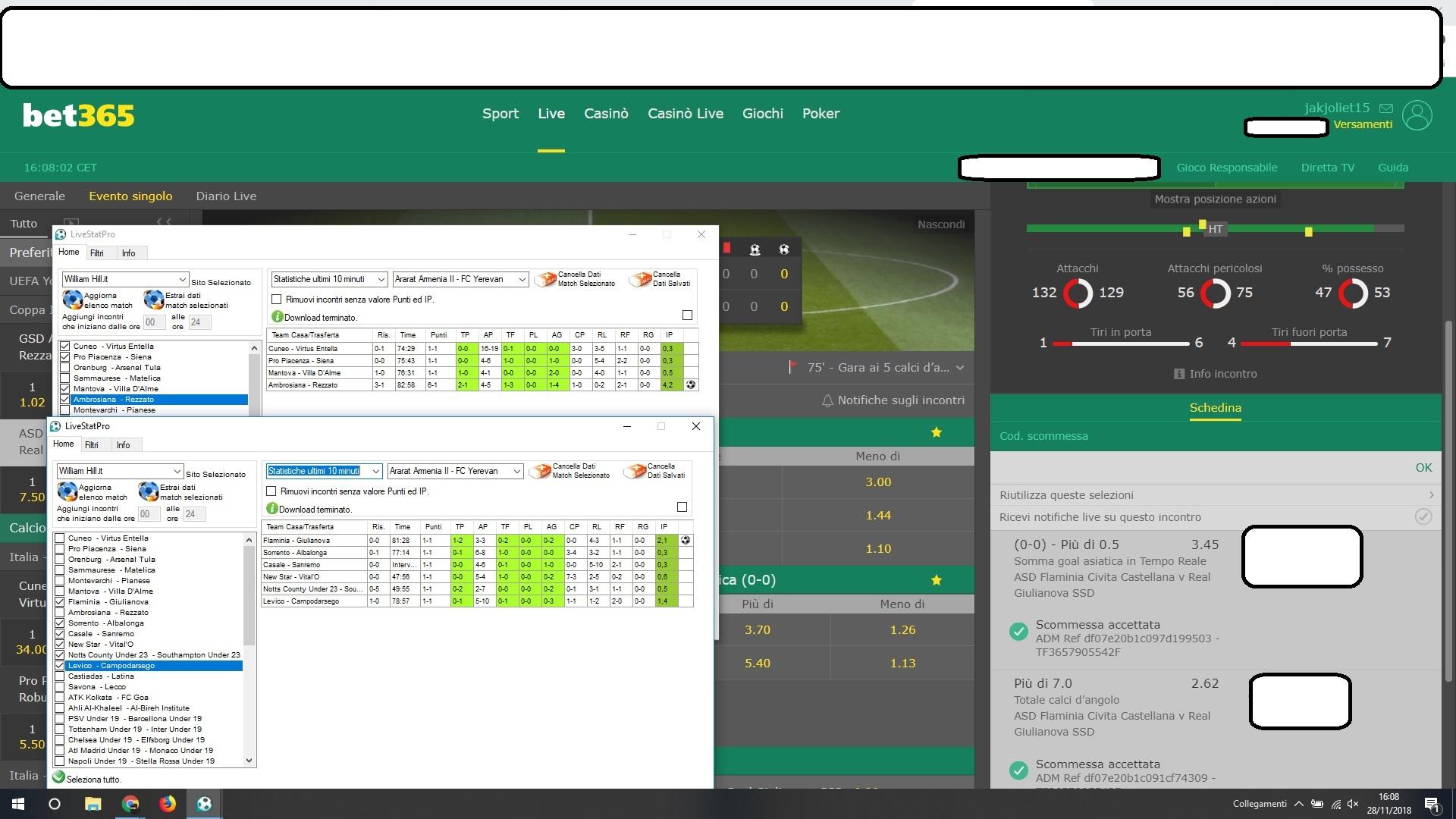Open William Hill.it dropdown in back window
Image resolution: width=1456 pixels, height=819 pixels.
pyautogui.click(x=125, y=279)
